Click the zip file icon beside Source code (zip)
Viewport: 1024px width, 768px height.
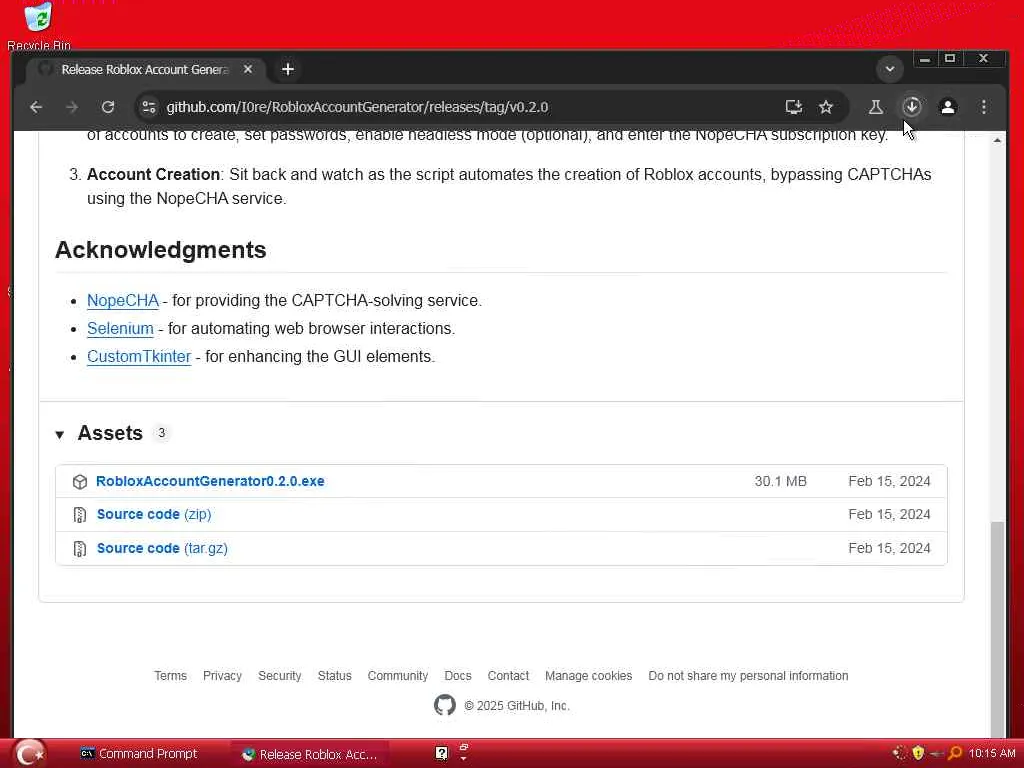pos(80,515)
